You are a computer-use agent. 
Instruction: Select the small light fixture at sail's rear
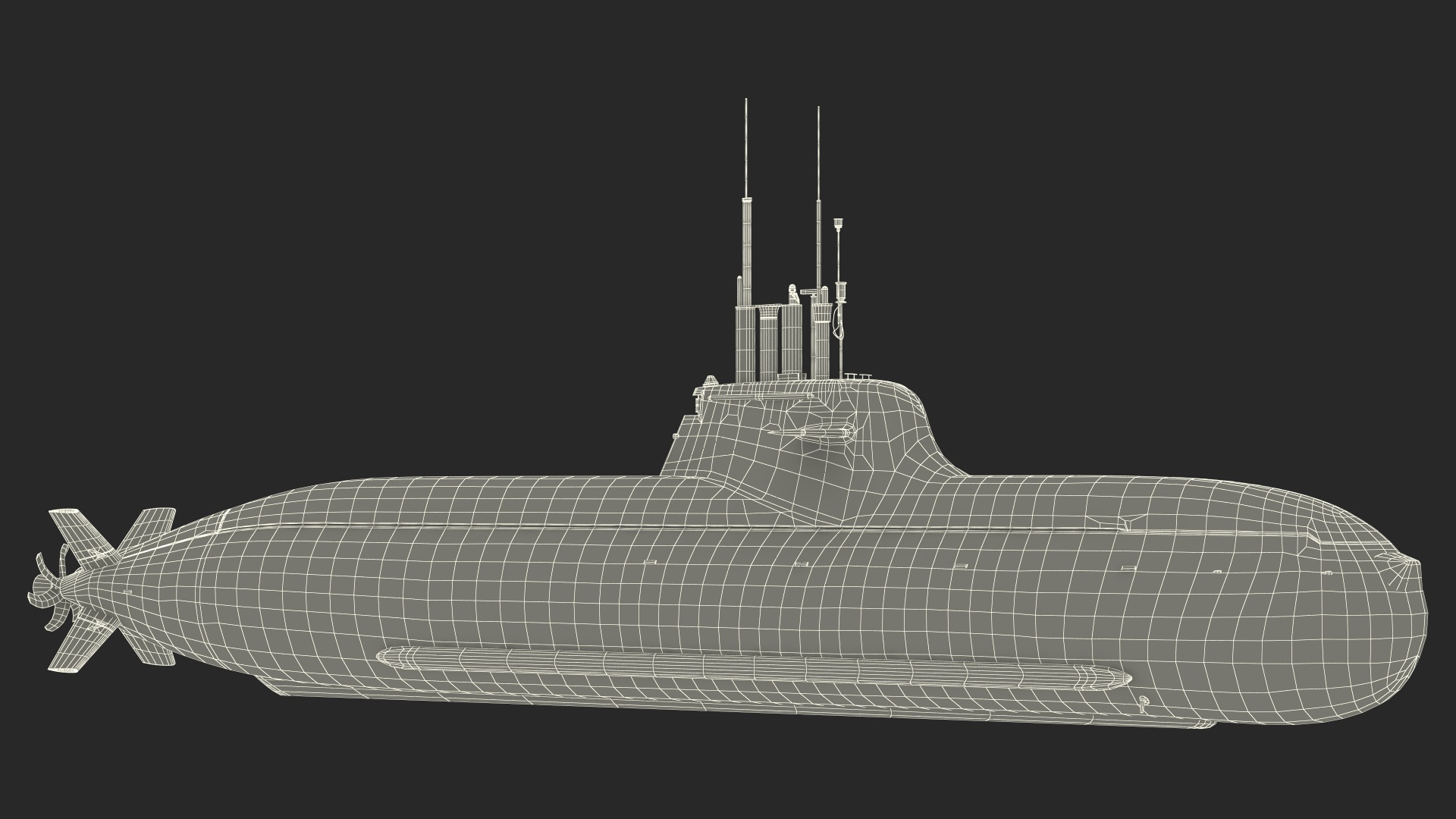(710, 381)
